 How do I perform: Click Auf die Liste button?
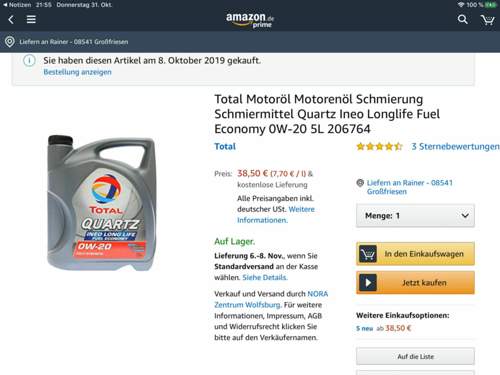pyautogui.click(x=415, y=356)
